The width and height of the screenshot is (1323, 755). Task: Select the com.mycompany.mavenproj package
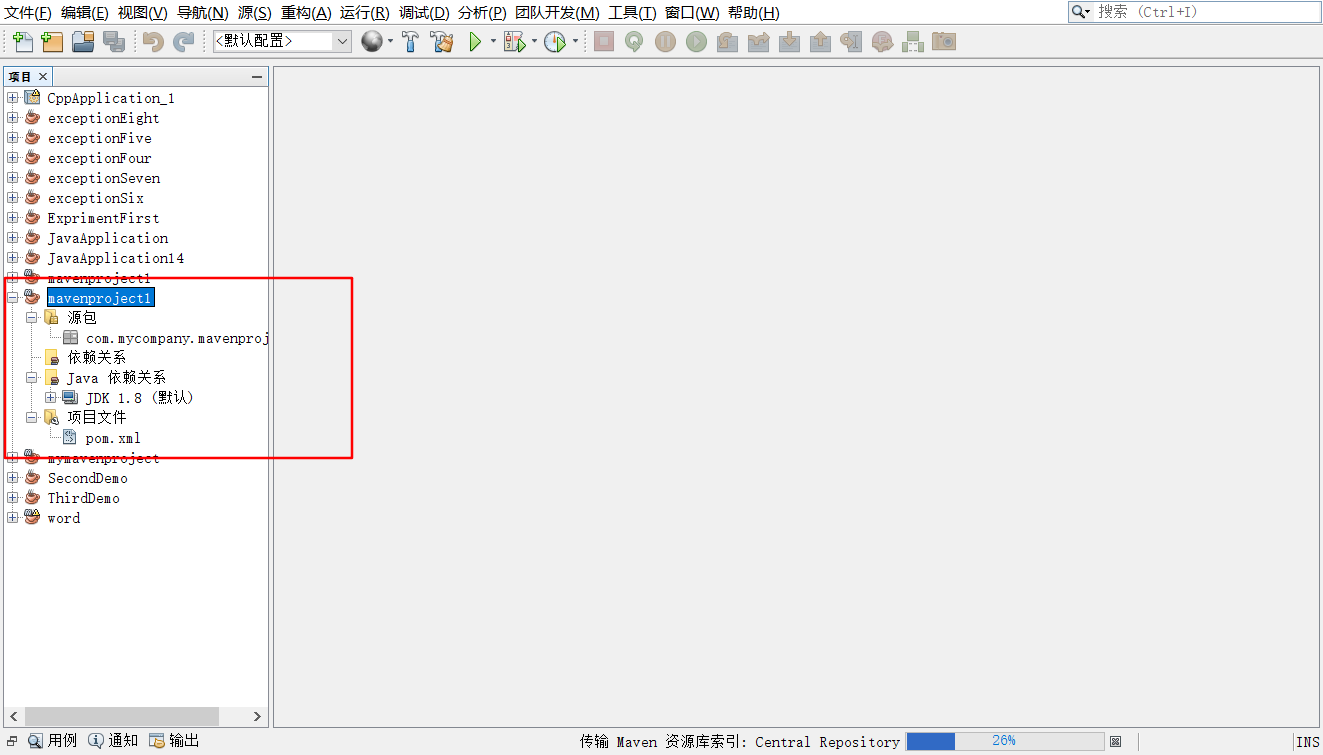[x=178, y=338]
